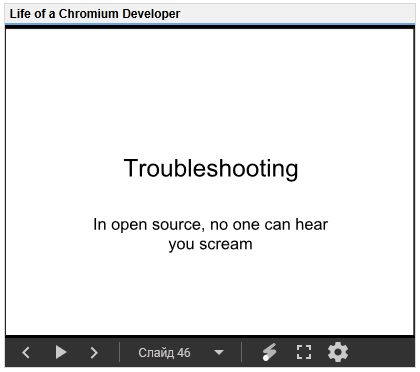Image resolution: width=420 pixels, height=372 pixels.
Task: Open the Слайд 46 slide selector
Action: 164,352
